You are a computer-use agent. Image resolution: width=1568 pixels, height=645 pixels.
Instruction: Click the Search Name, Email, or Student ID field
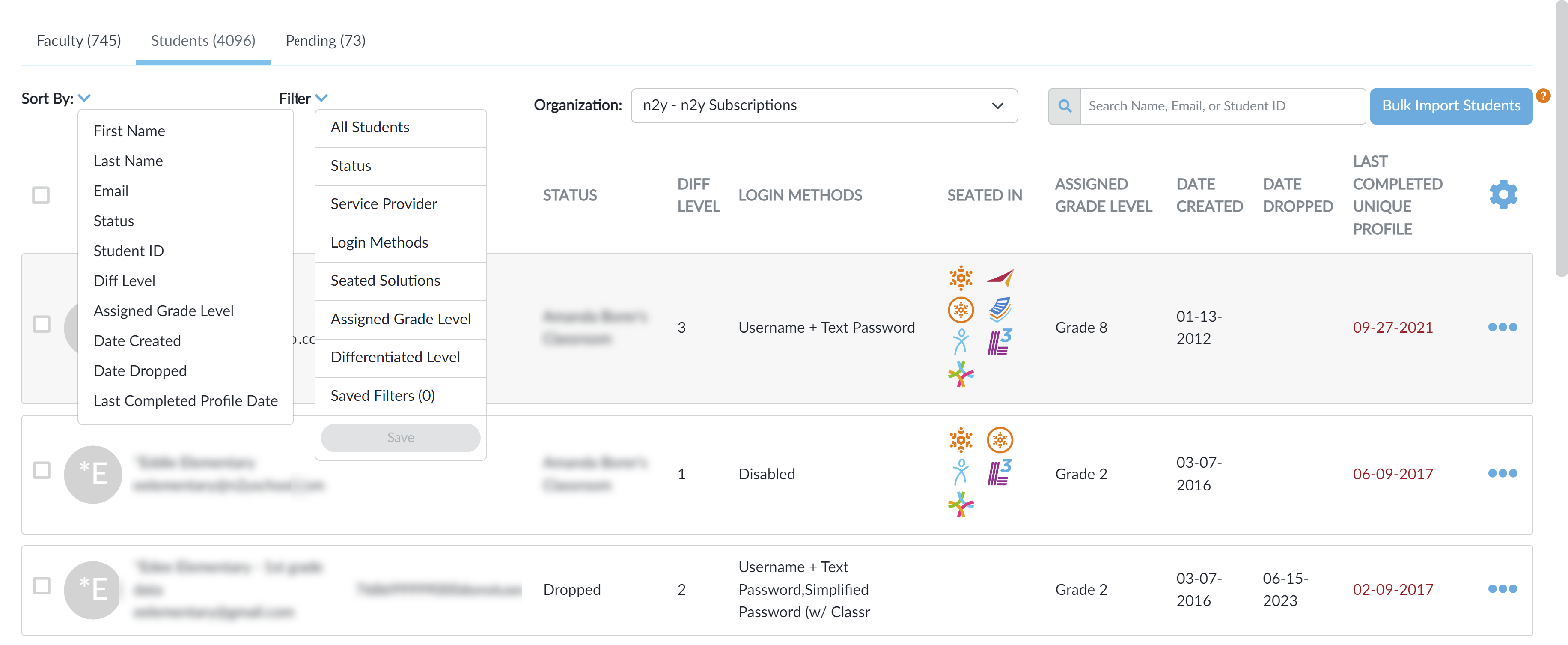click(1223, 106)
